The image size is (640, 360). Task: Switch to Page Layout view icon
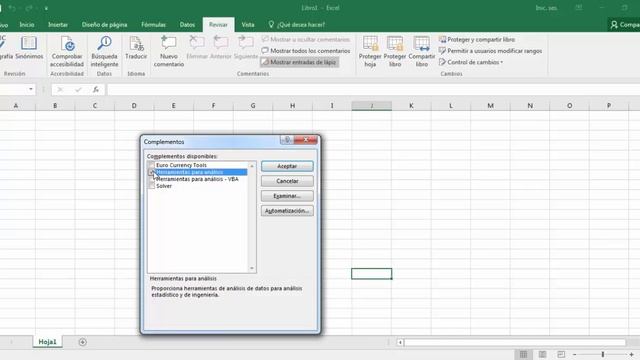point(542,354)
